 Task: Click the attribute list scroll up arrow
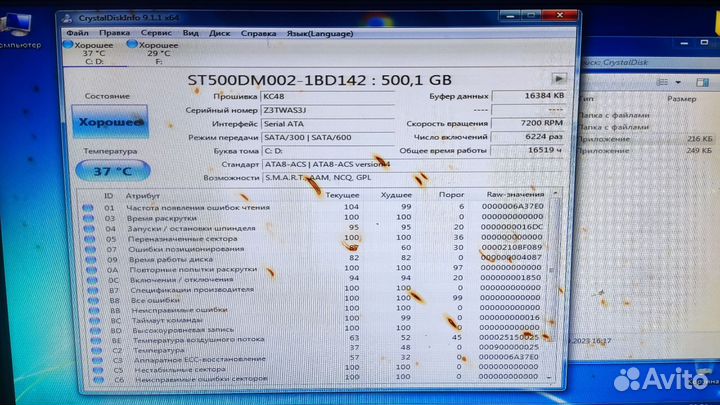[x=555, y=194]
